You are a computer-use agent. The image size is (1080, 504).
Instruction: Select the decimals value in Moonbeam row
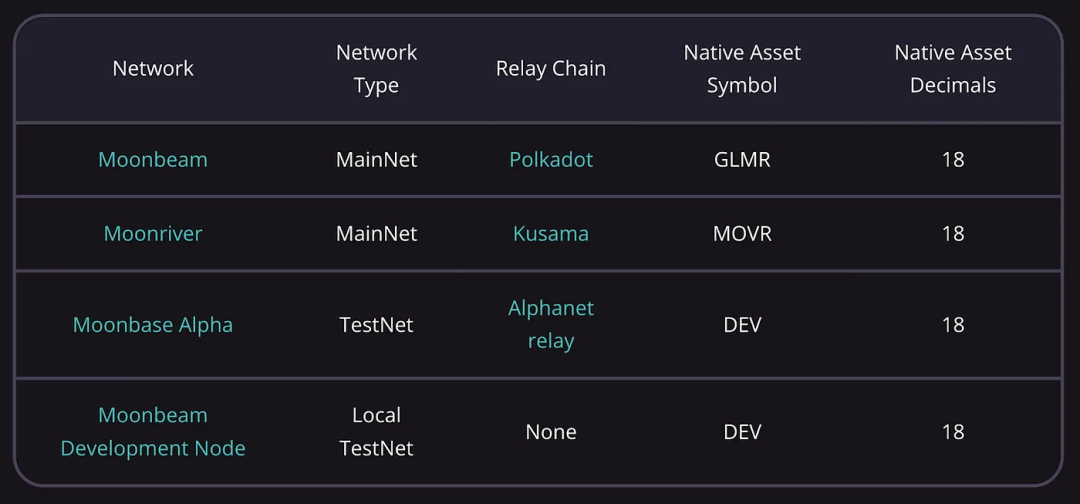click(x=953, y=160)
